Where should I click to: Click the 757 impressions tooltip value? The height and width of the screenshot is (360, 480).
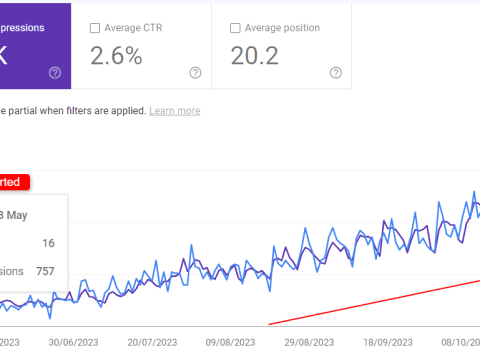click(x=45, y=271)
